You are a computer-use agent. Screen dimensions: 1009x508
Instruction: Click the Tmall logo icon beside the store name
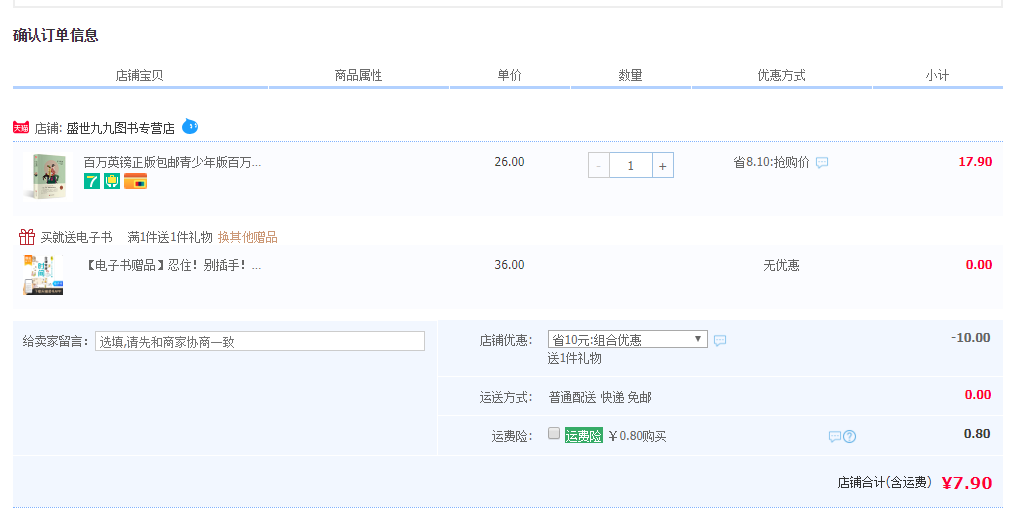[x=21, y=127]
